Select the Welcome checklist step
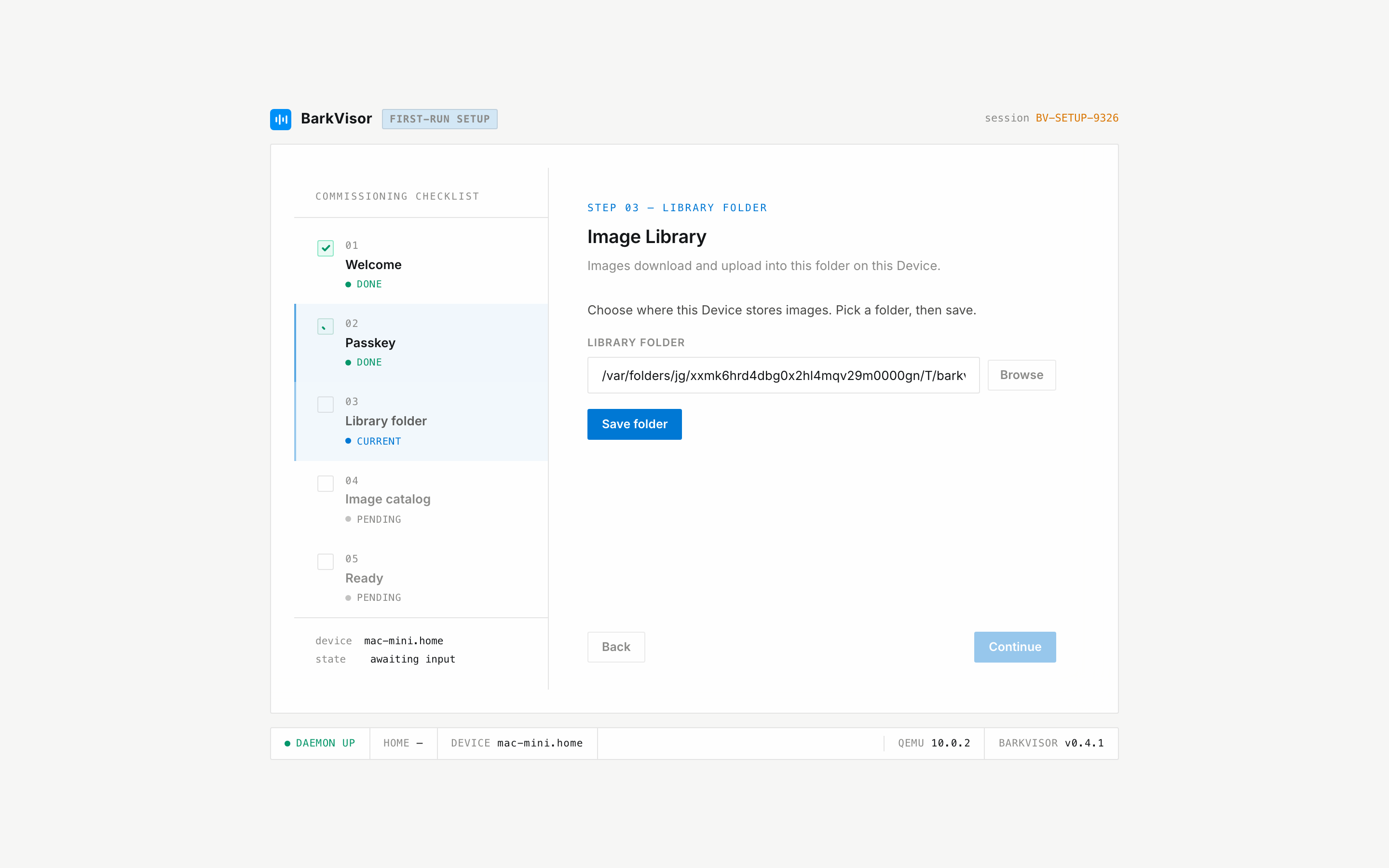The width and height of the screenshot is (1389, 868). click(422, 265)
